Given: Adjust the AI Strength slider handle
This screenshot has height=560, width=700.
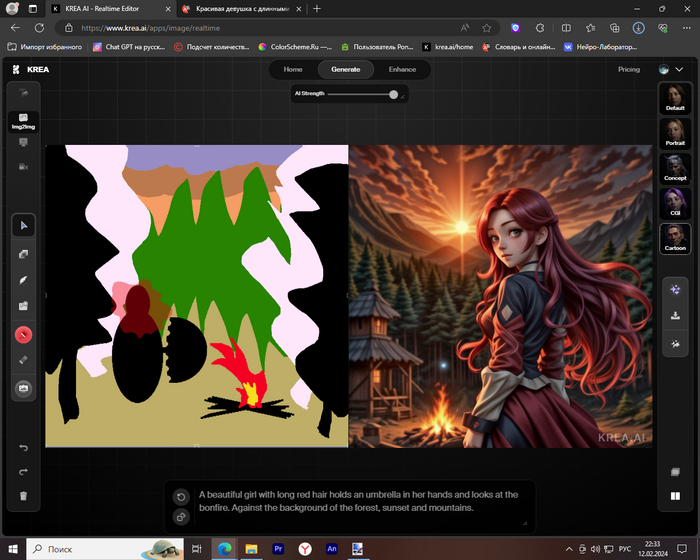Looking at the screenshot, I should tap(394, 94).
